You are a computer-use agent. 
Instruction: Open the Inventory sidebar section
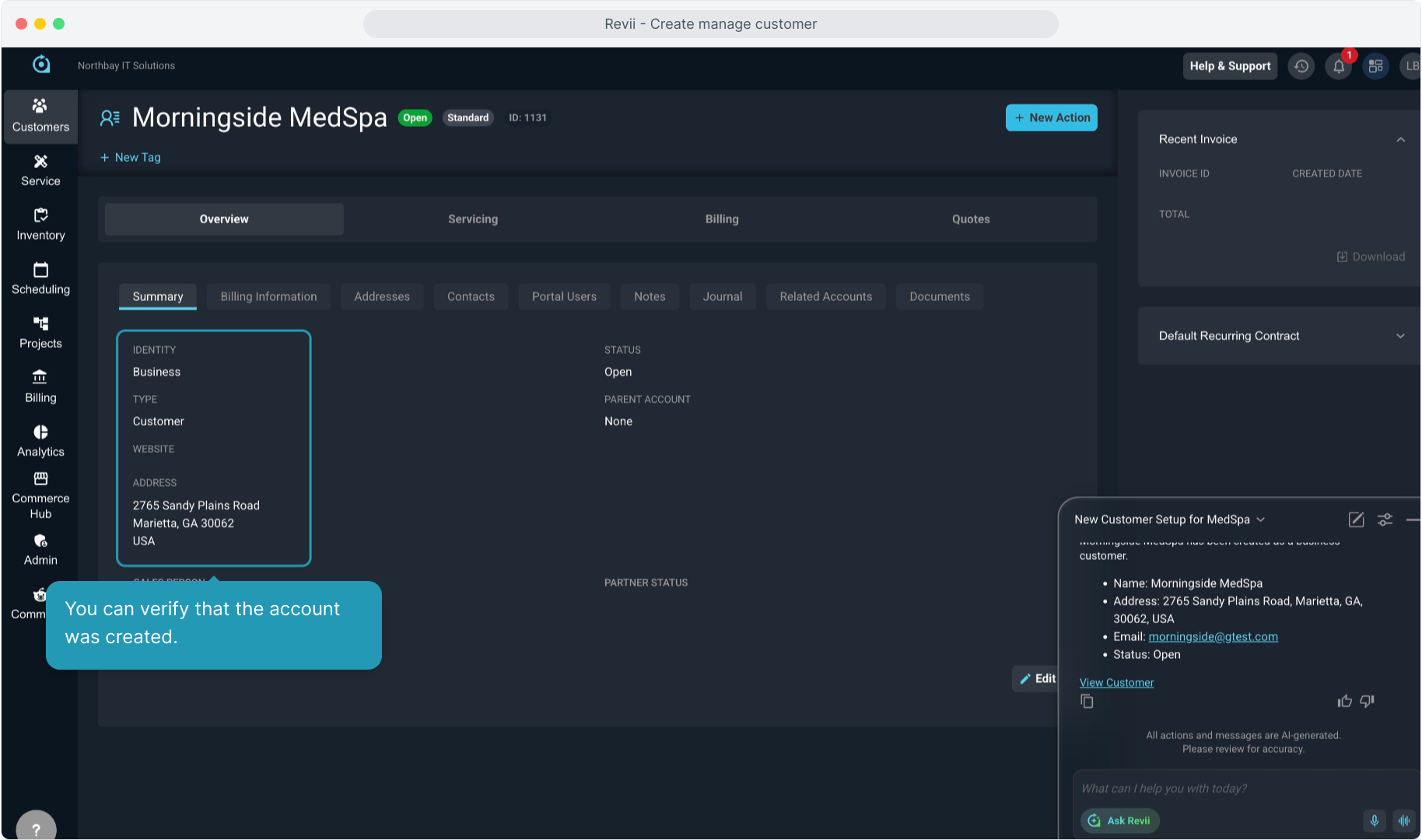pyautogui.click(x=40, y=224)
